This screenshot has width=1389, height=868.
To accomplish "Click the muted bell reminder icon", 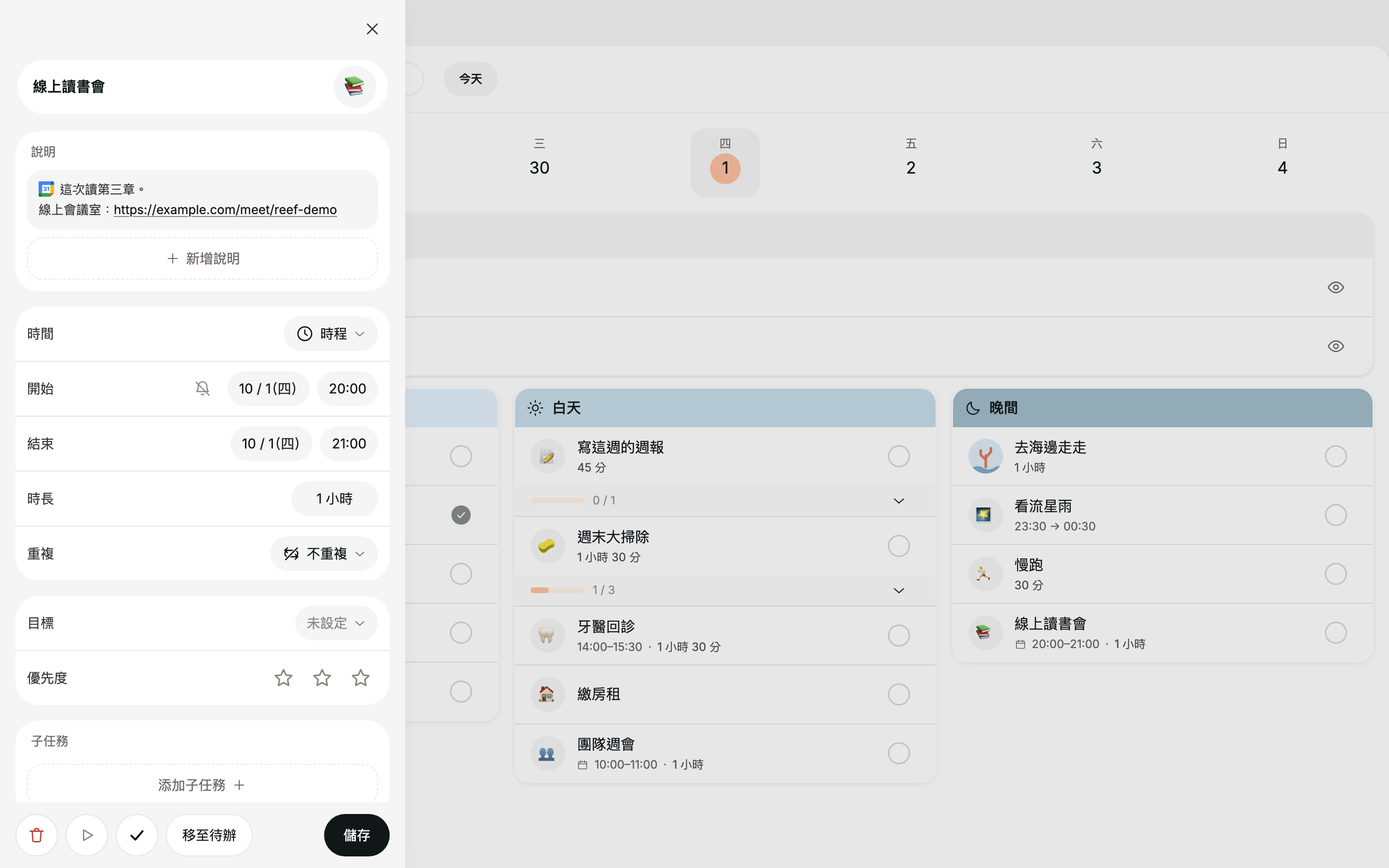I will 202,389.
